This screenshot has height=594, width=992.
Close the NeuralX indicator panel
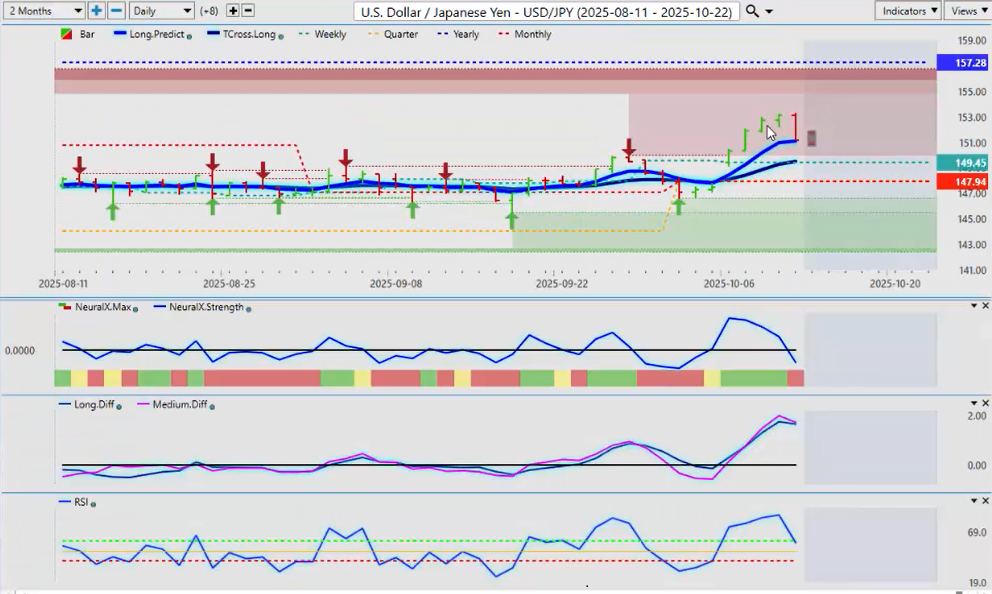point(986,305)
